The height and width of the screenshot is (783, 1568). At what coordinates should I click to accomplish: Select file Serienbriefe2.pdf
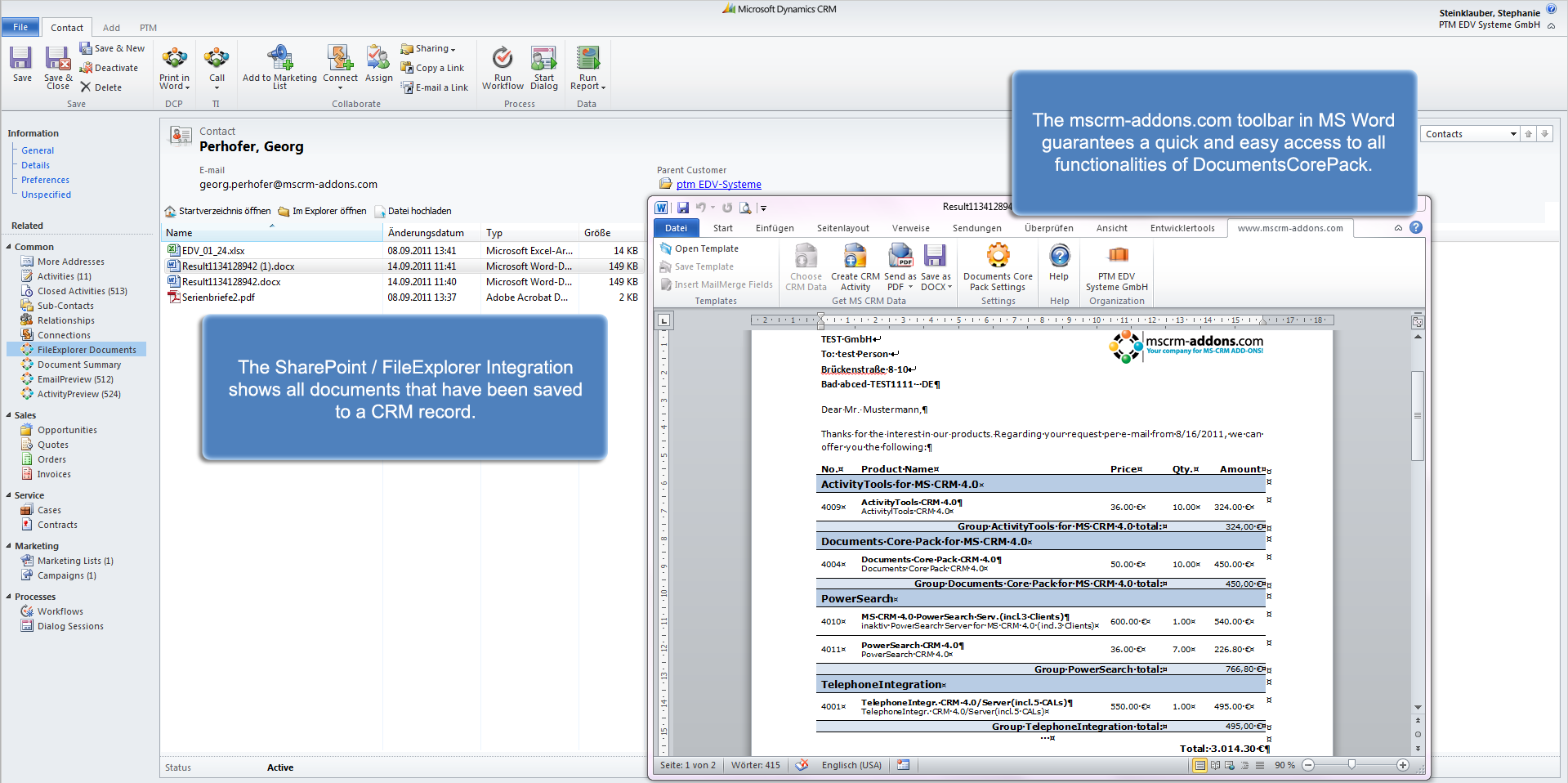[218, 298]
